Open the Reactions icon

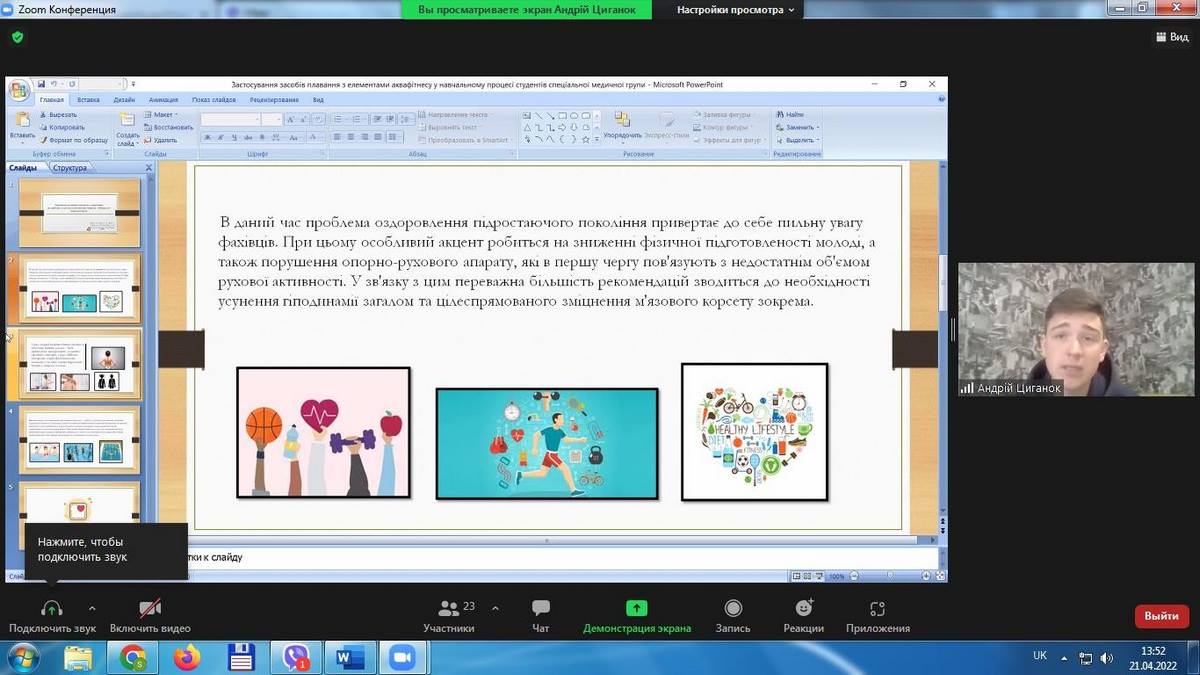(804, 609)
